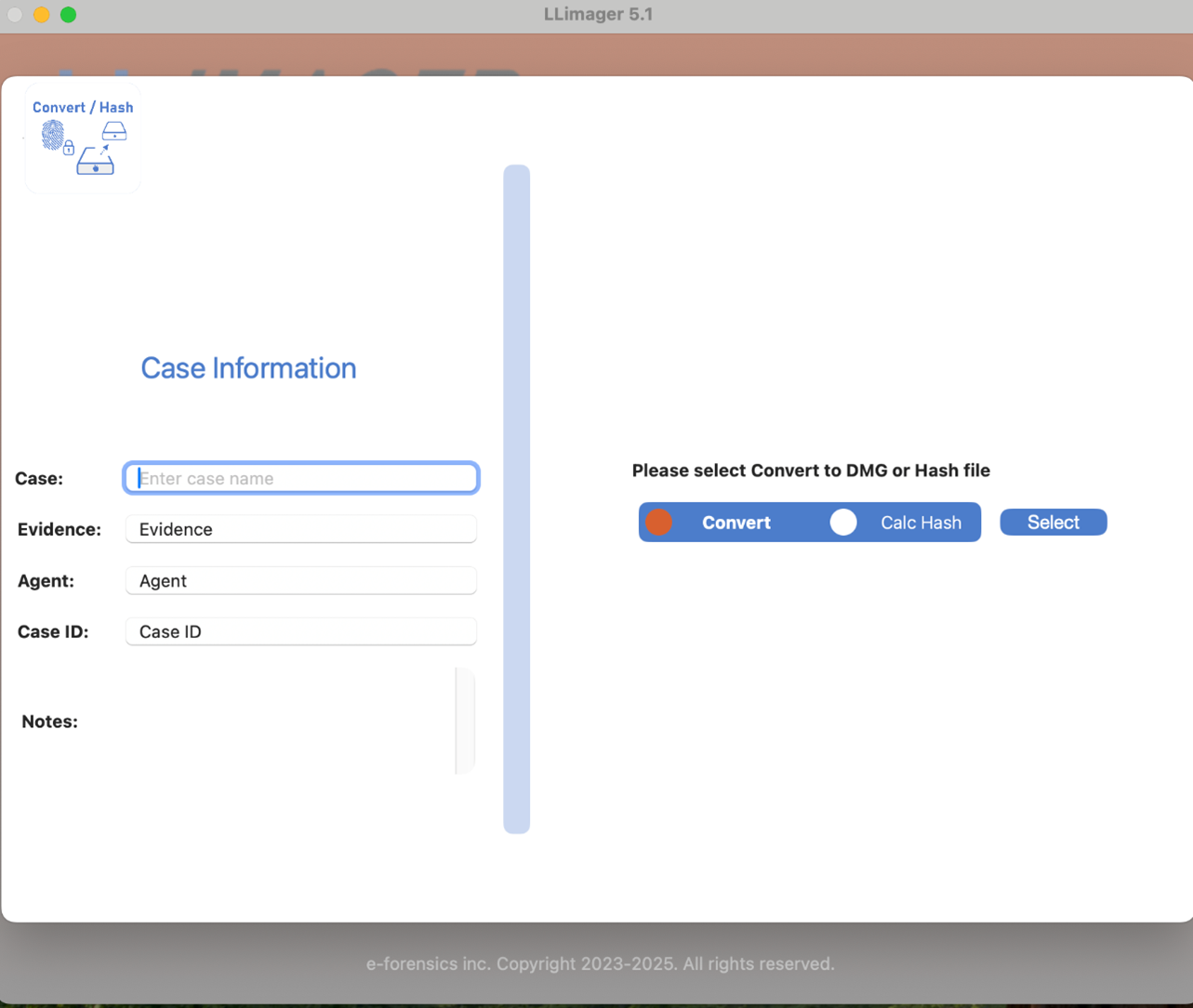
Task: Click the padlock icon on the Convert / Hash card
Action: coord(69,148)
